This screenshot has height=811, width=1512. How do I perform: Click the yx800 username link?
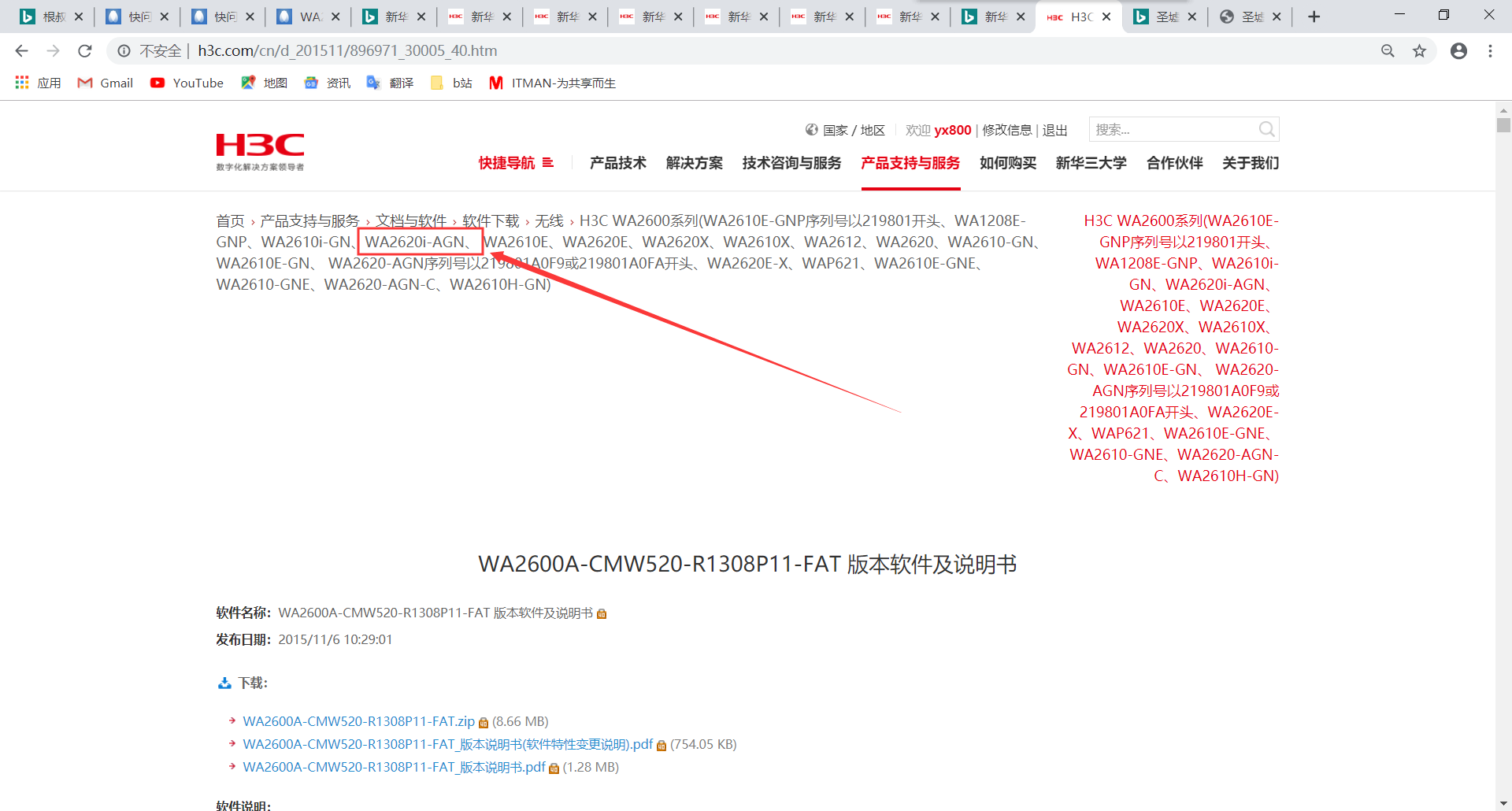click(953, 130)
